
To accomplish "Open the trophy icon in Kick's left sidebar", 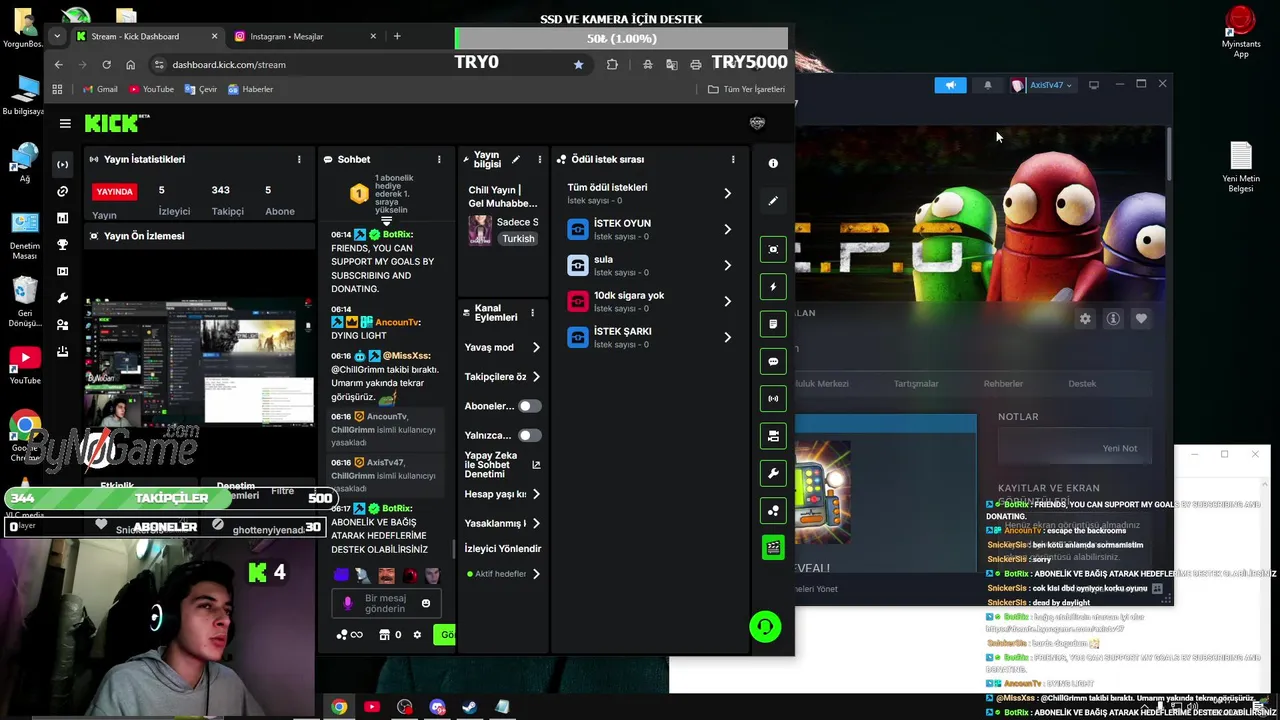I will [x=63, y=245].
